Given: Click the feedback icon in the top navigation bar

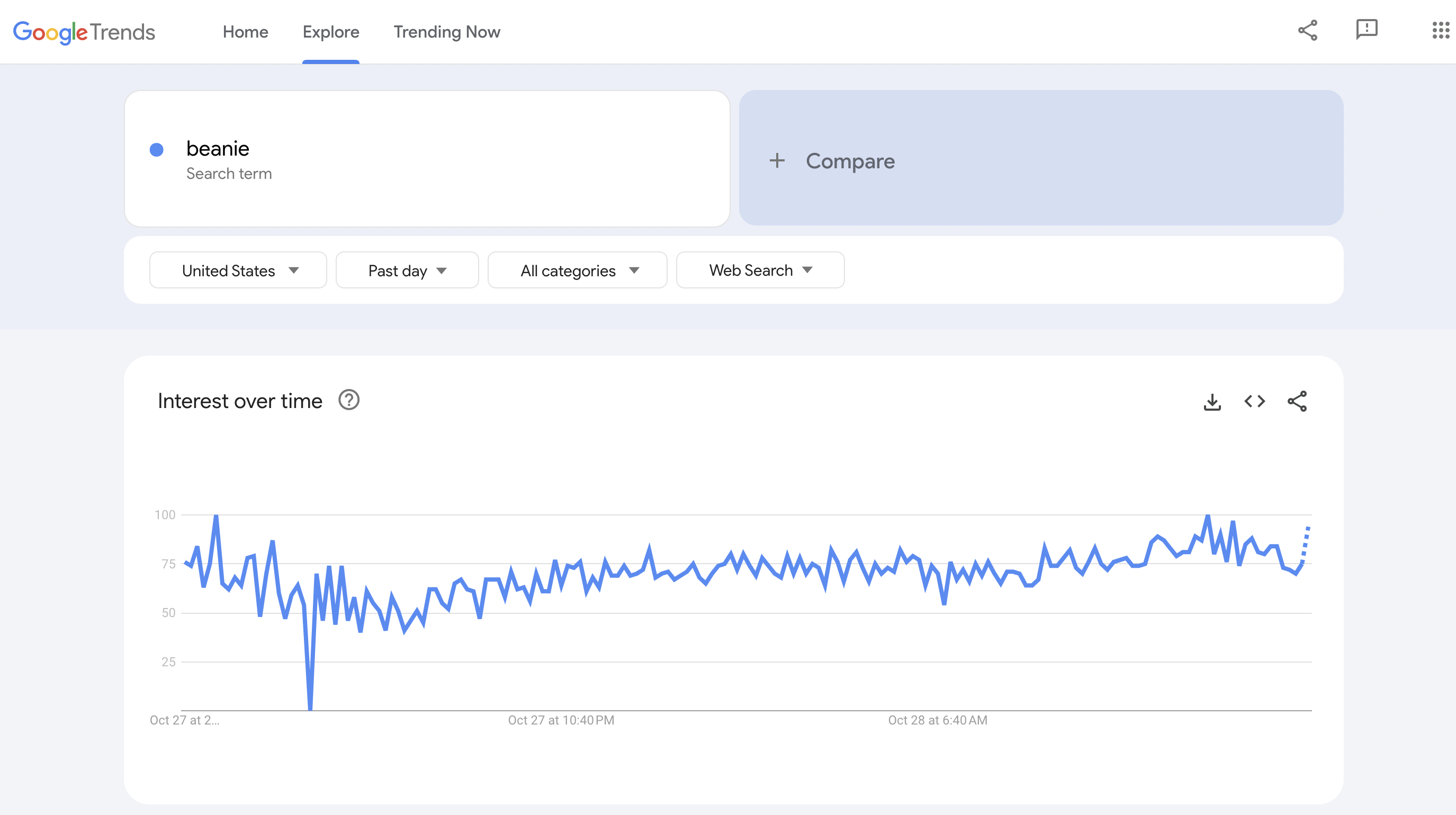Looking at the screenshot, I should pyautogui.click(x=1364, y=29).
